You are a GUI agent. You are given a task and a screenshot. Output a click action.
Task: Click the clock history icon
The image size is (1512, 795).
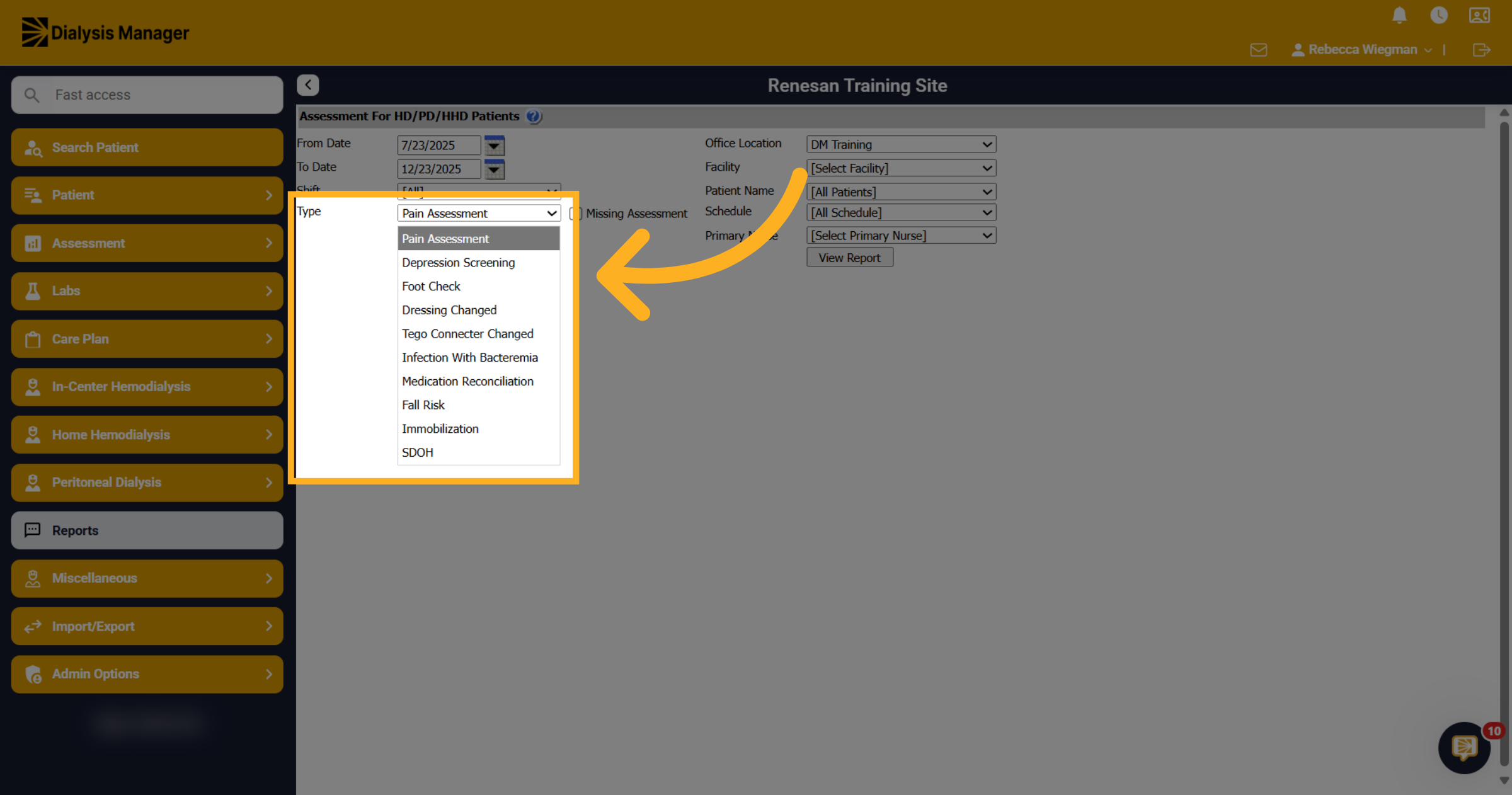point(1439,15)
